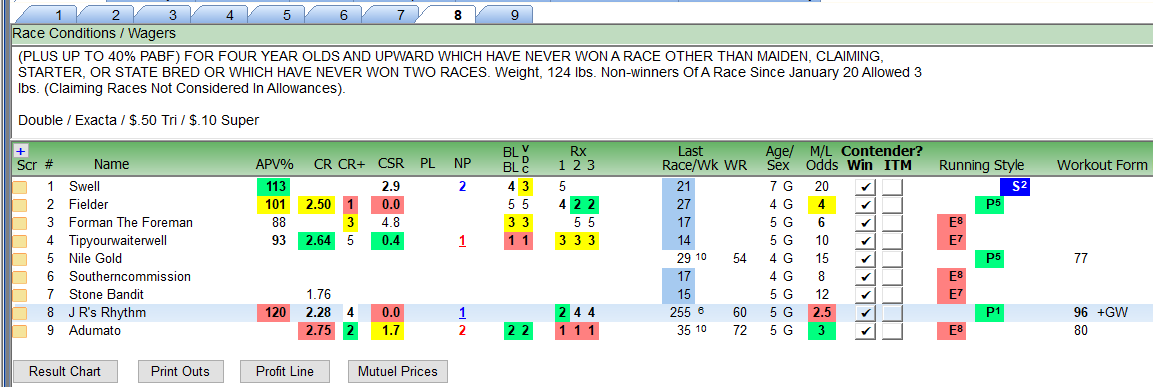Viewport: 1153px width, 387px height.
Task: Check ITM contender for Adumato
Action: pos(892,331)
